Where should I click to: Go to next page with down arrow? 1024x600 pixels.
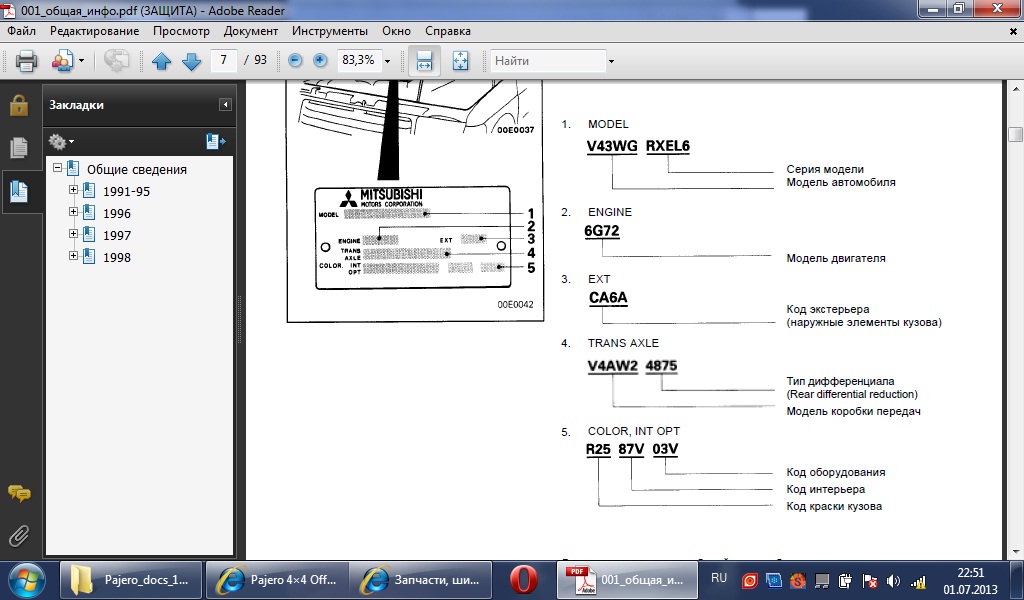(191, 61)
